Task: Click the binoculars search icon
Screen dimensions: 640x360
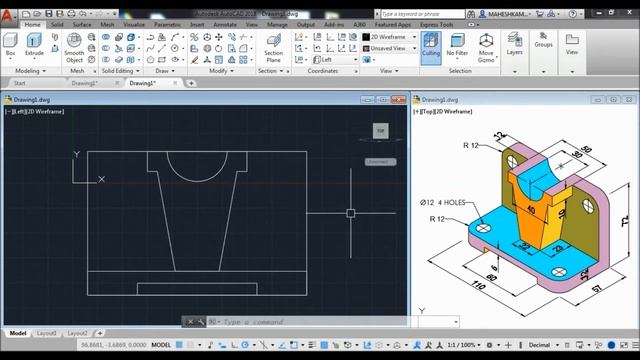Action: [x=471, y=14]
